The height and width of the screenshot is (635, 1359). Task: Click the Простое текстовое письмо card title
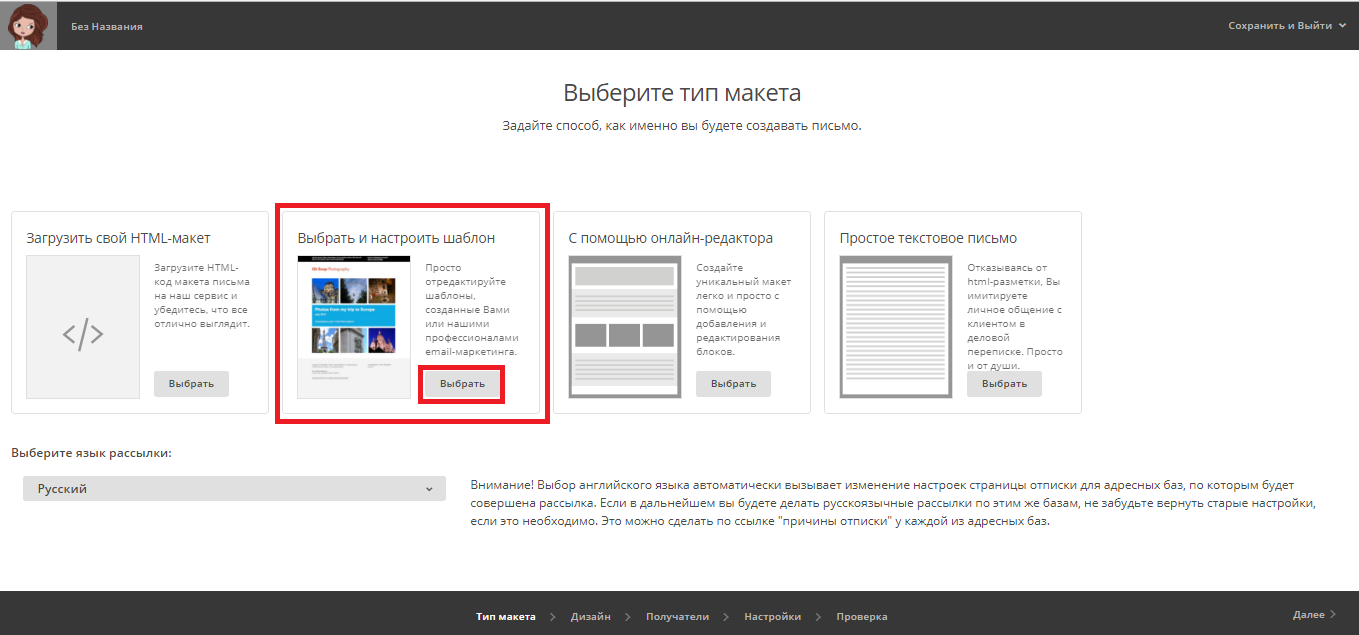928,238
